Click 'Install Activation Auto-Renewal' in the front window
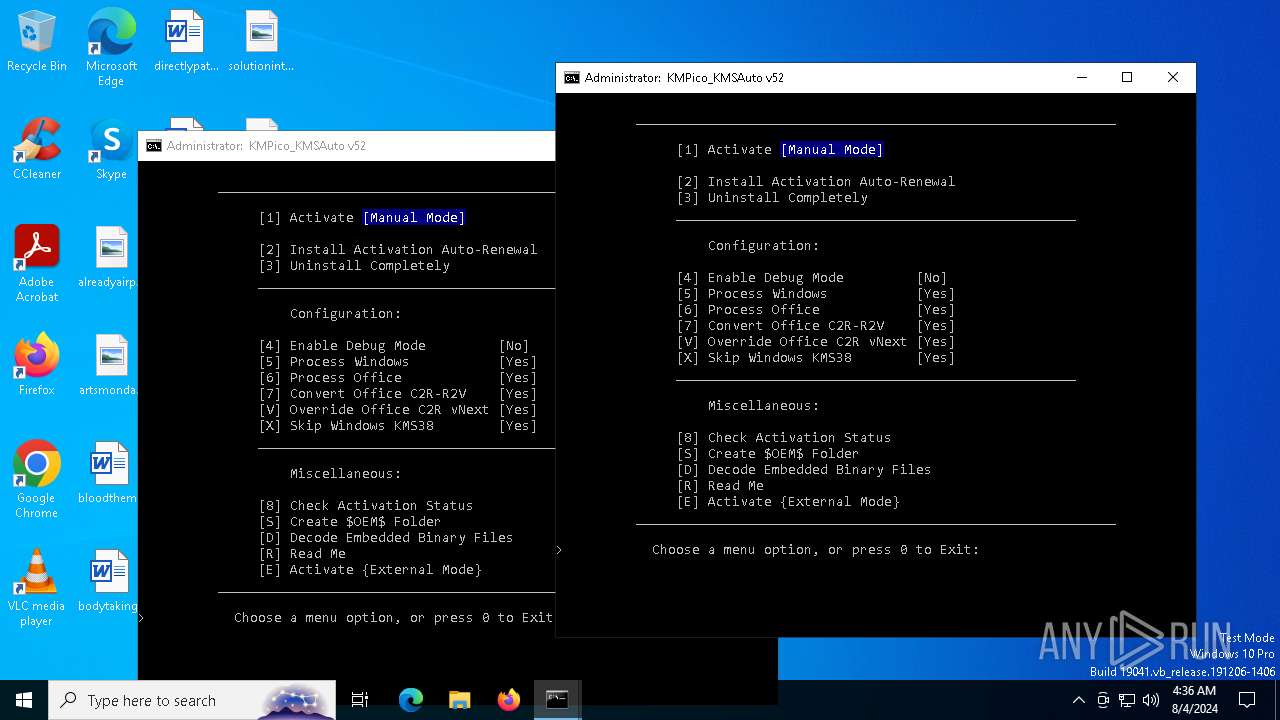Viewport: 1280px width, 720px height. (831, 182)
